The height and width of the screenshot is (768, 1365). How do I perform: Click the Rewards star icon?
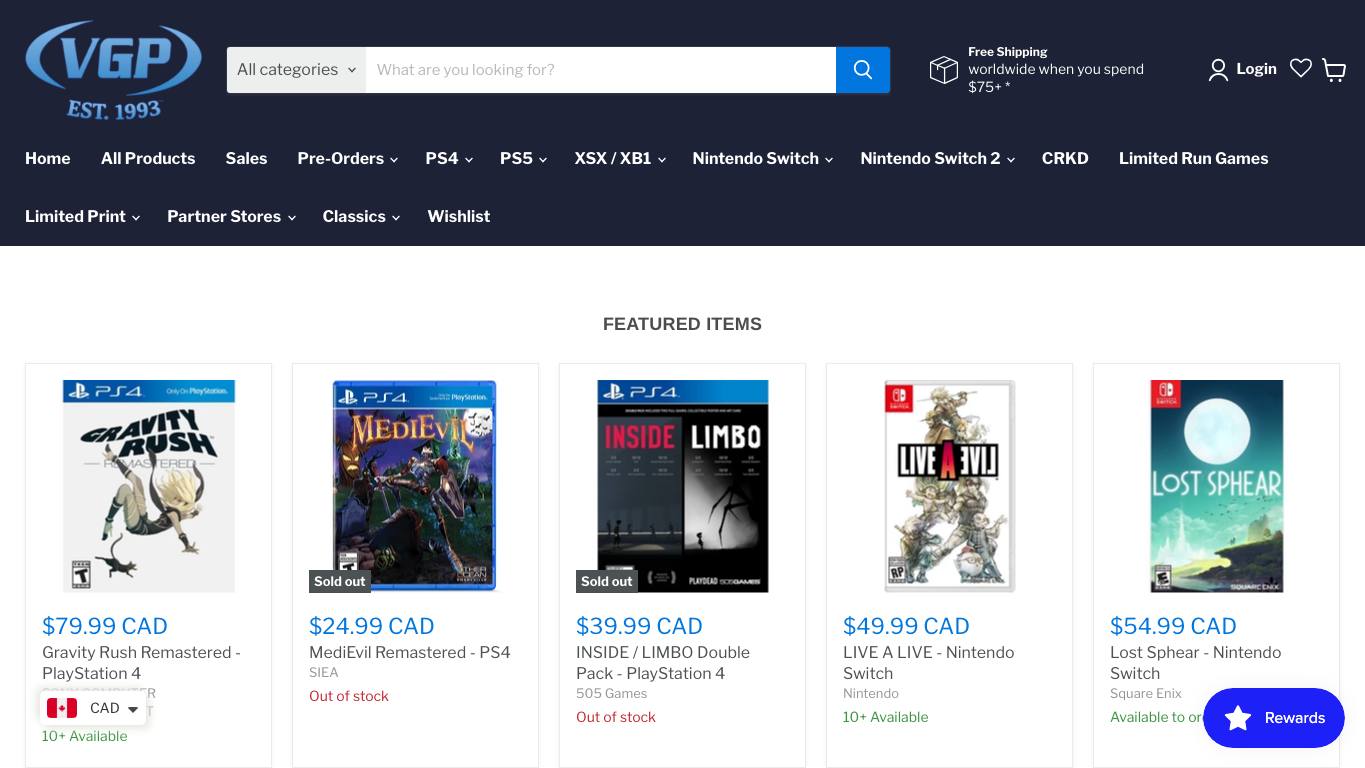1238,718
